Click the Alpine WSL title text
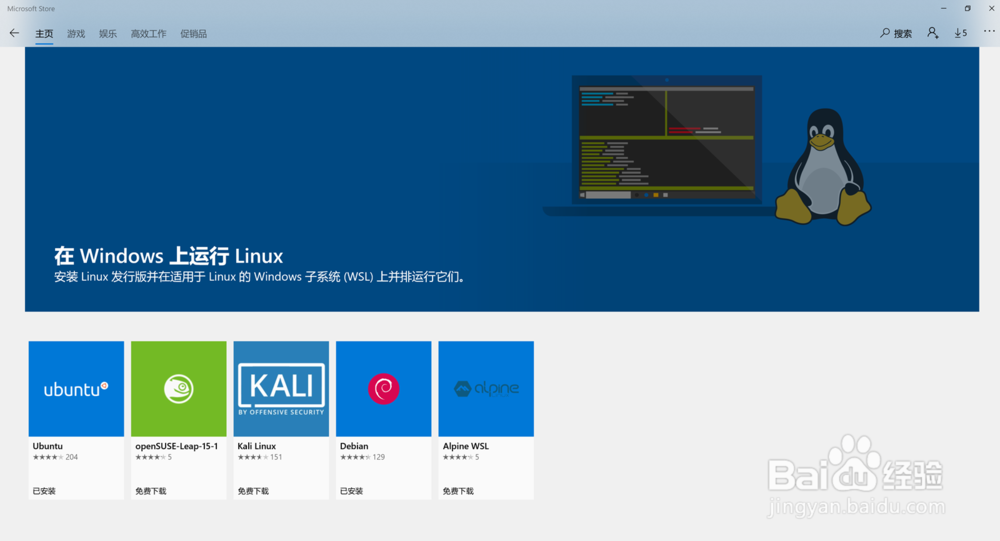The width and height of the screenshot is (1000, 541). coord(466,446)
